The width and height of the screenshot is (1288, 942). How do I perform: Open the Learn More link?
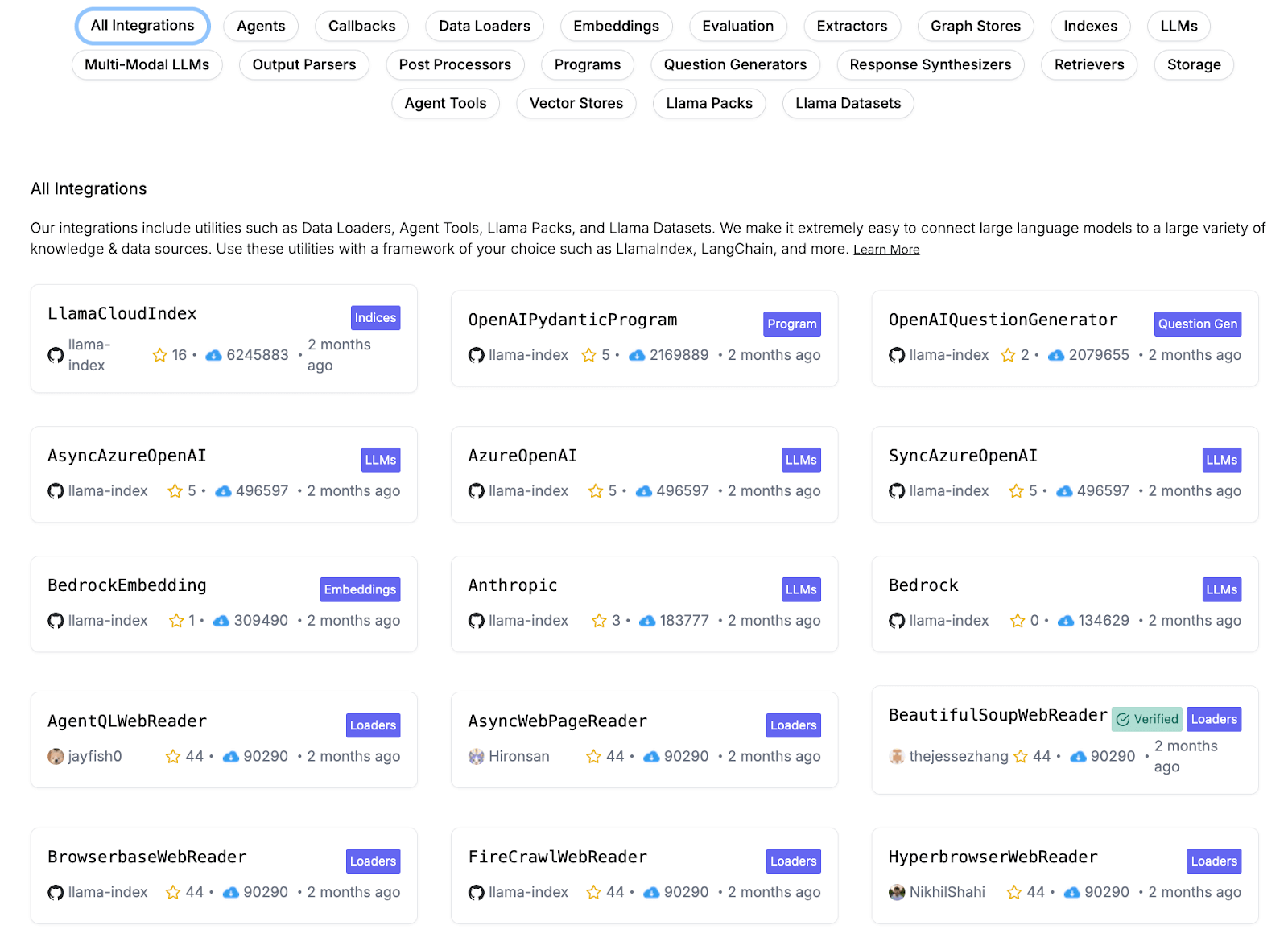[886, 250]
